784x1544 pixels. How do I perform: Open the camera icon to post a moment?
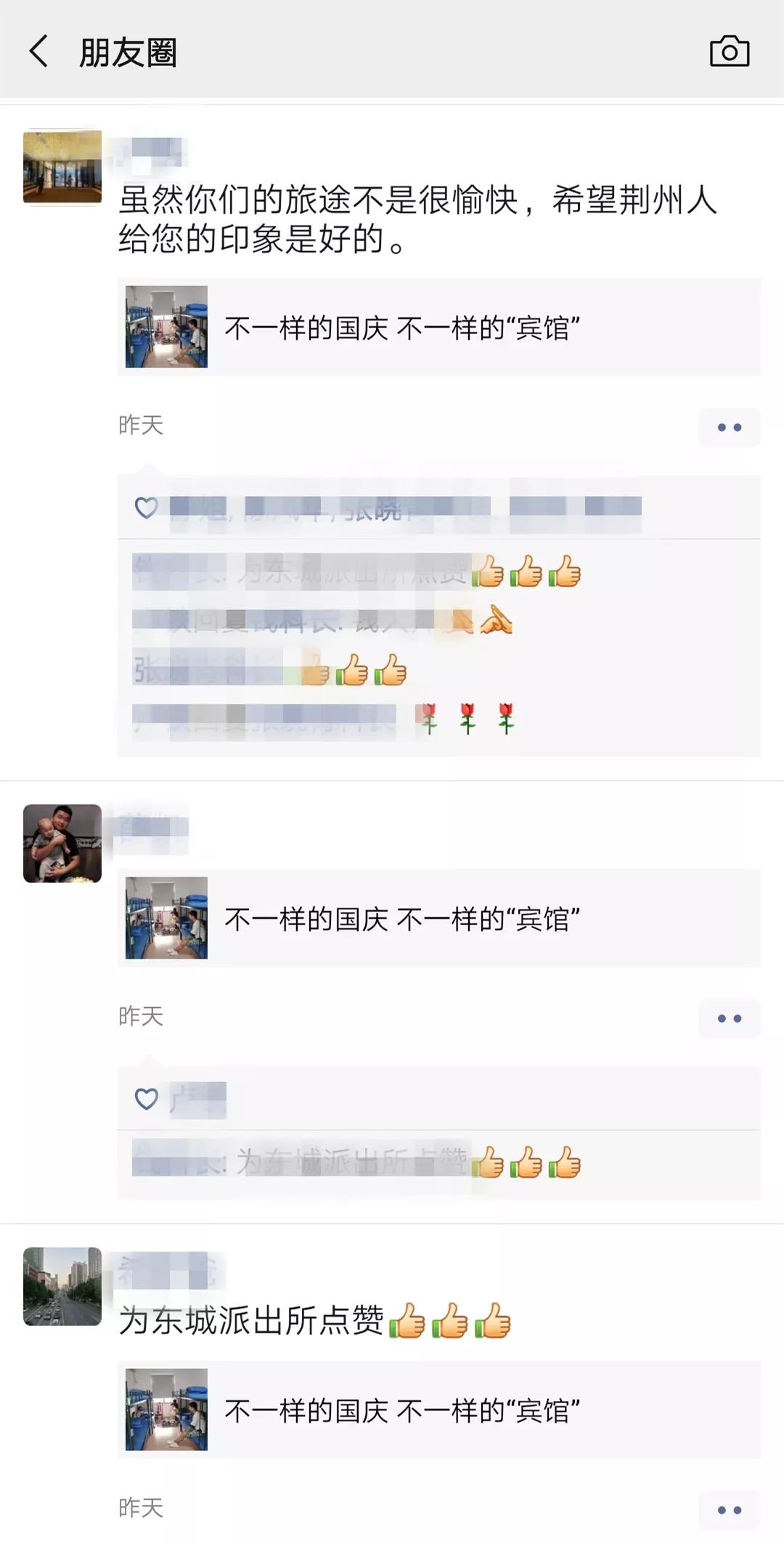(729, 52)
